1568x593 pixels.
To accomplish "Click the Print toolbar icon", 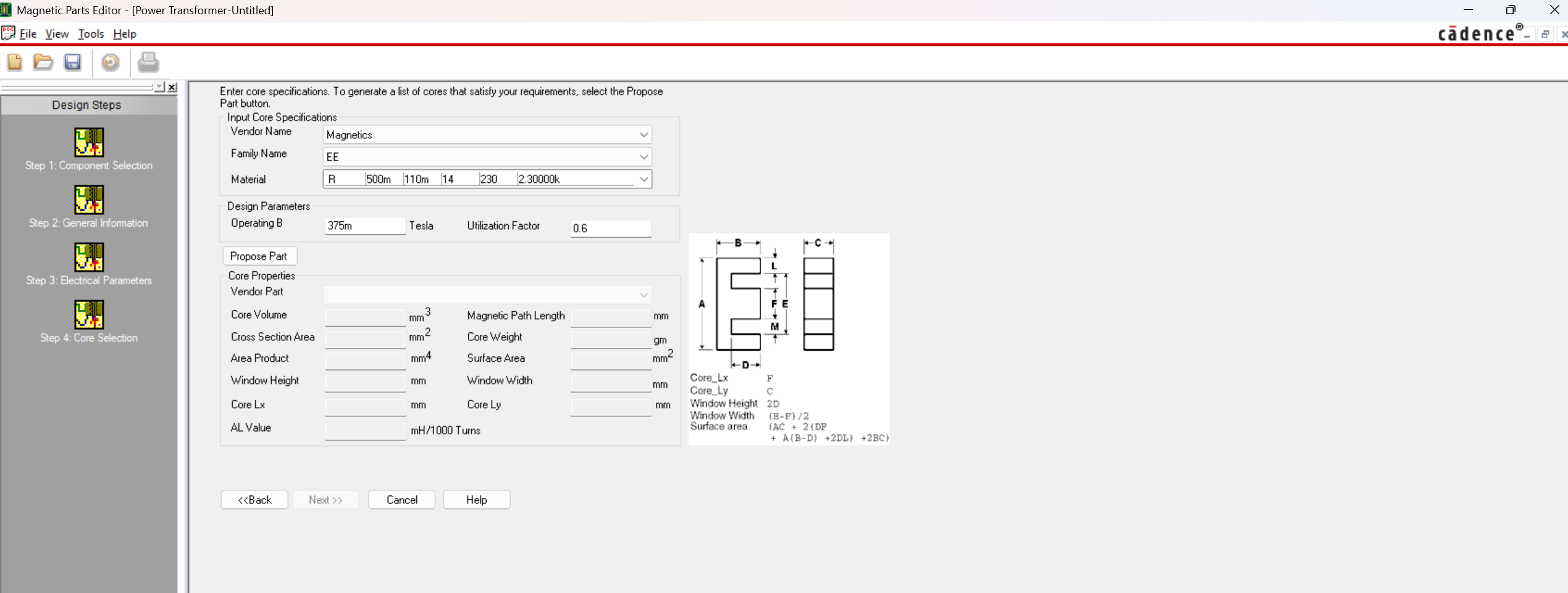I will tap(148, 62).
